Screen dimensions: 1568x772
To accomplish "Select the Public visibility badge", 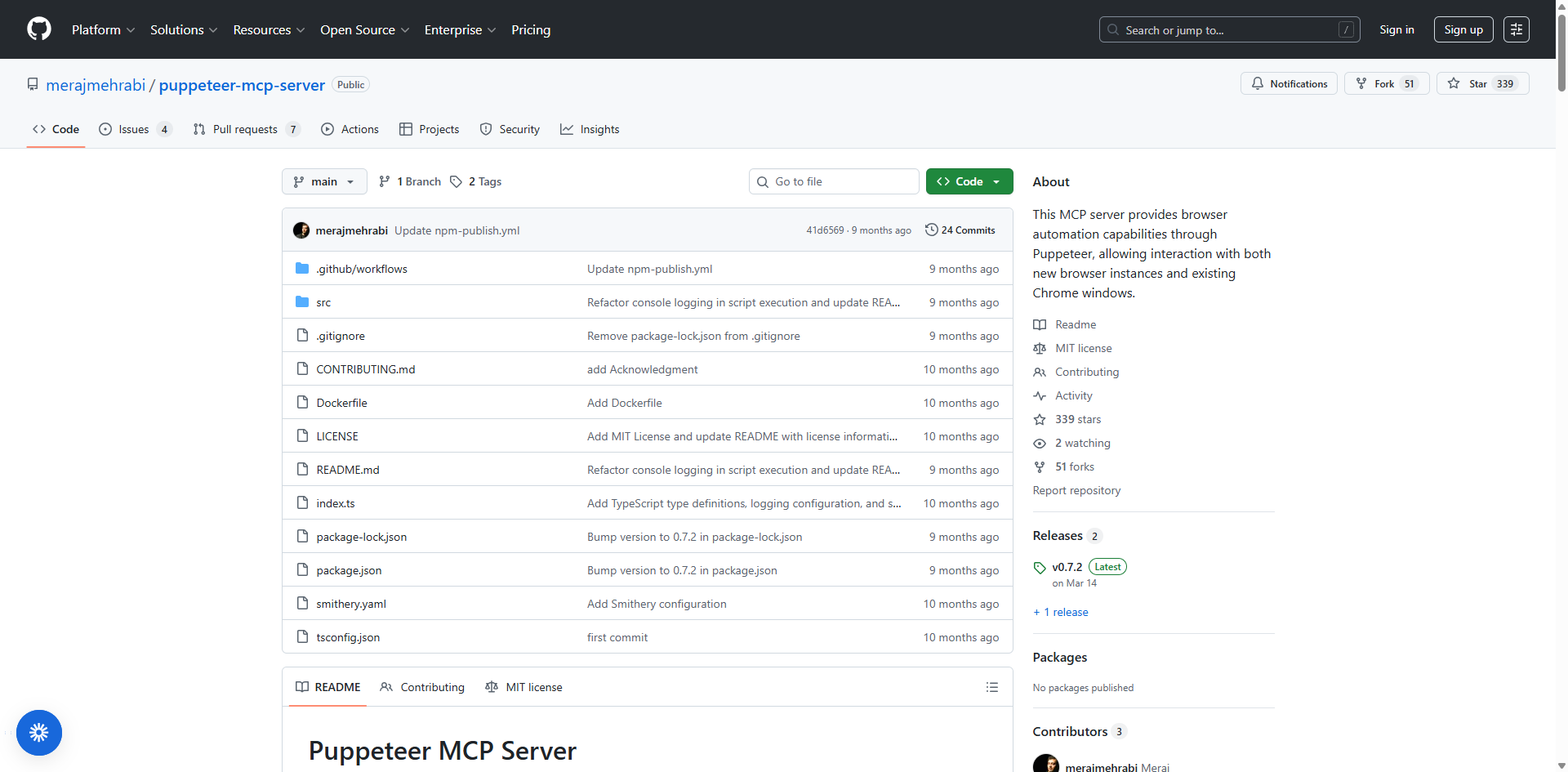I will pos(350,84).
